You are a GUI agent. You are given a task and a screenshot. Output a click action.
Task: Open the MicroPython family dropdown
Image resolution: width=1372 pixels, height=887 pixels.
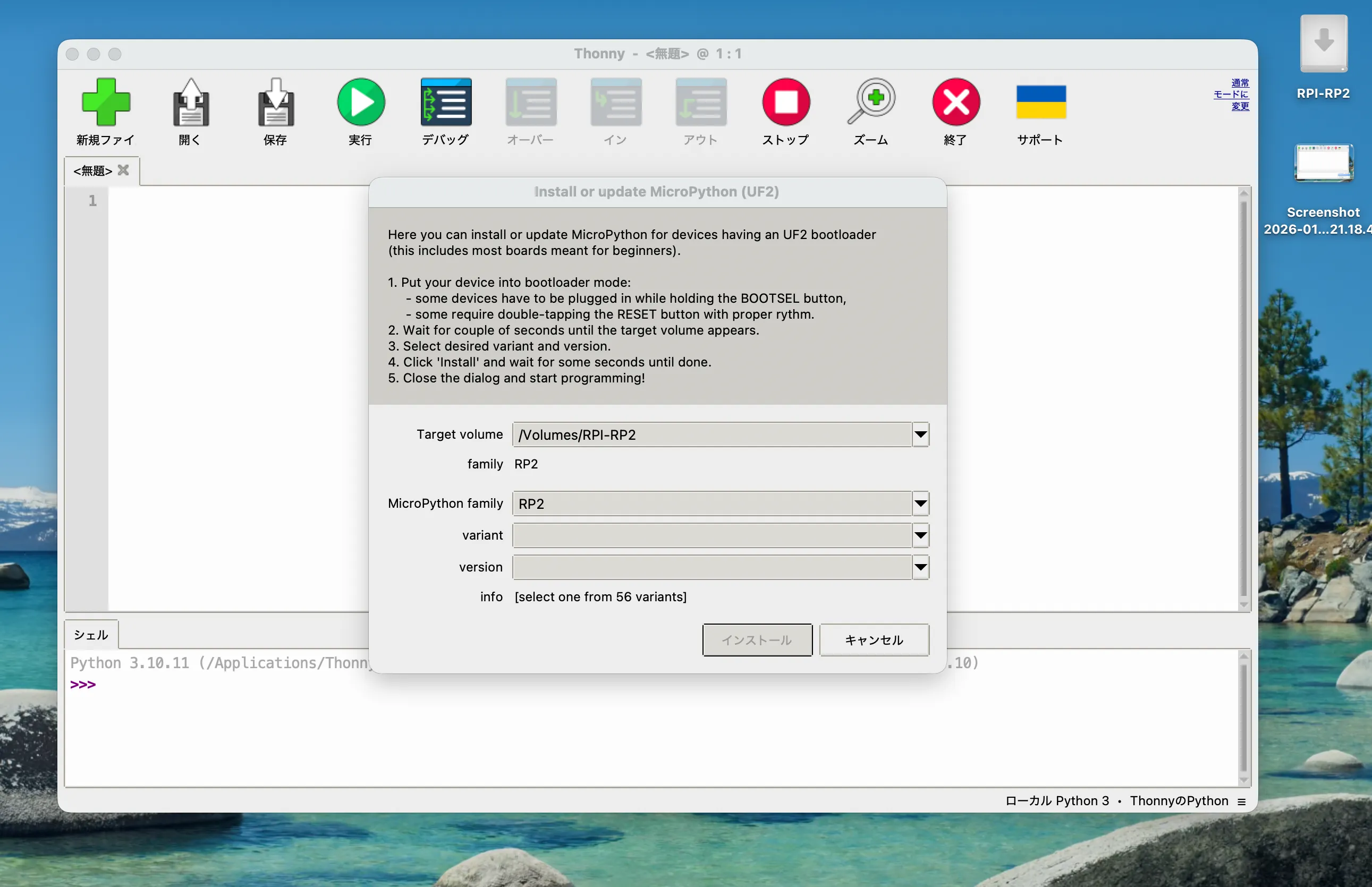tap(920, 504)
